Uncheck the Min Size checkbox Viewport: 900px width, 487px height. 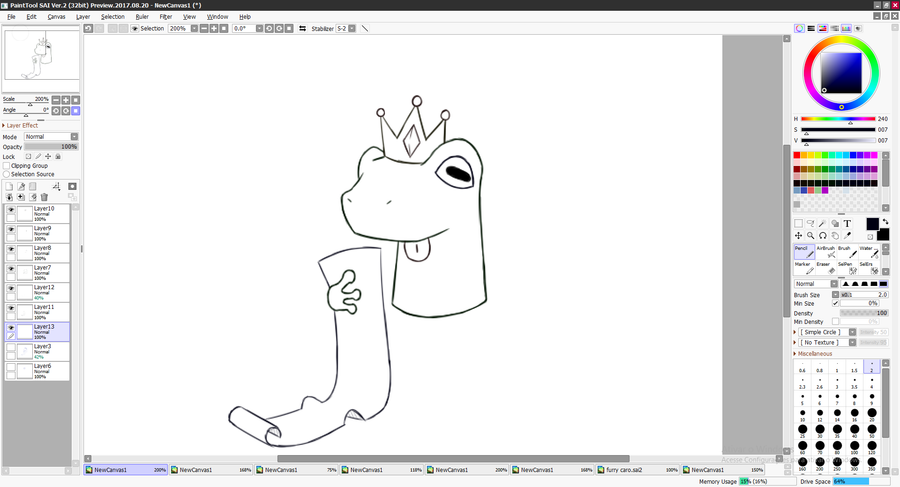click(x=835, y=303)
